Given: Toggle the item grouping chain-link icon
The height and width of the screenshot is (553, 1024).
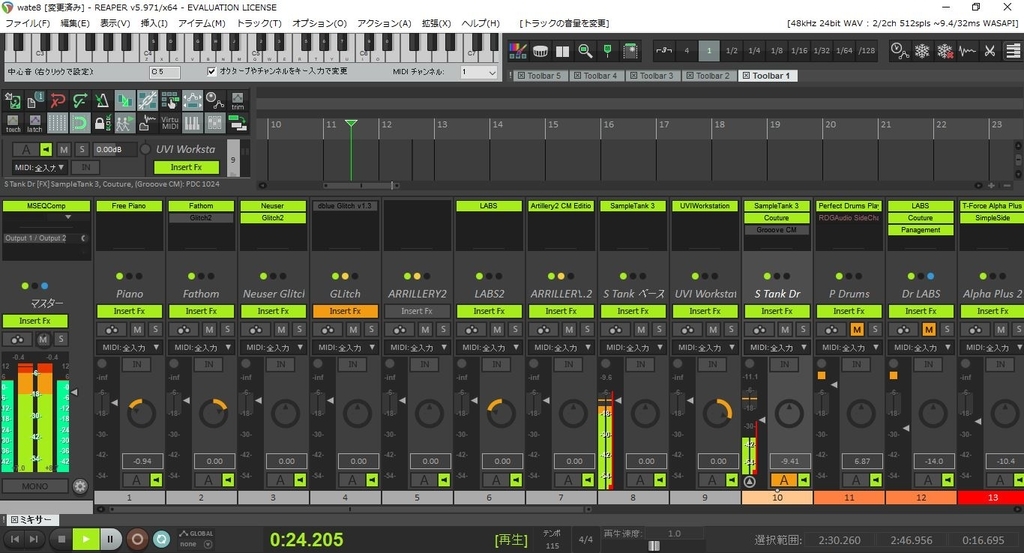Looking at the screenshot, I should tap(147, 101).
